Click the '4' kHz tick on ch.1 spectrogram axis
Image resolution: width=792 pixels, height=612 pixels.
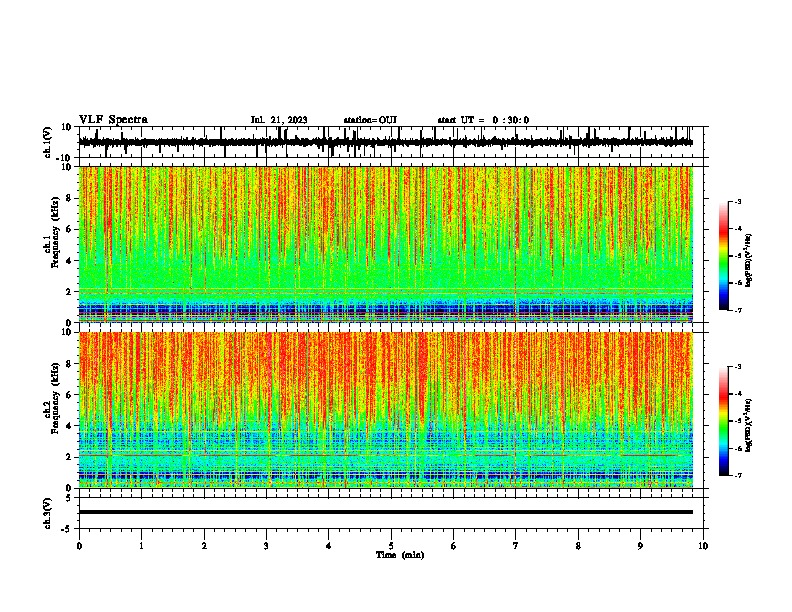70,261
